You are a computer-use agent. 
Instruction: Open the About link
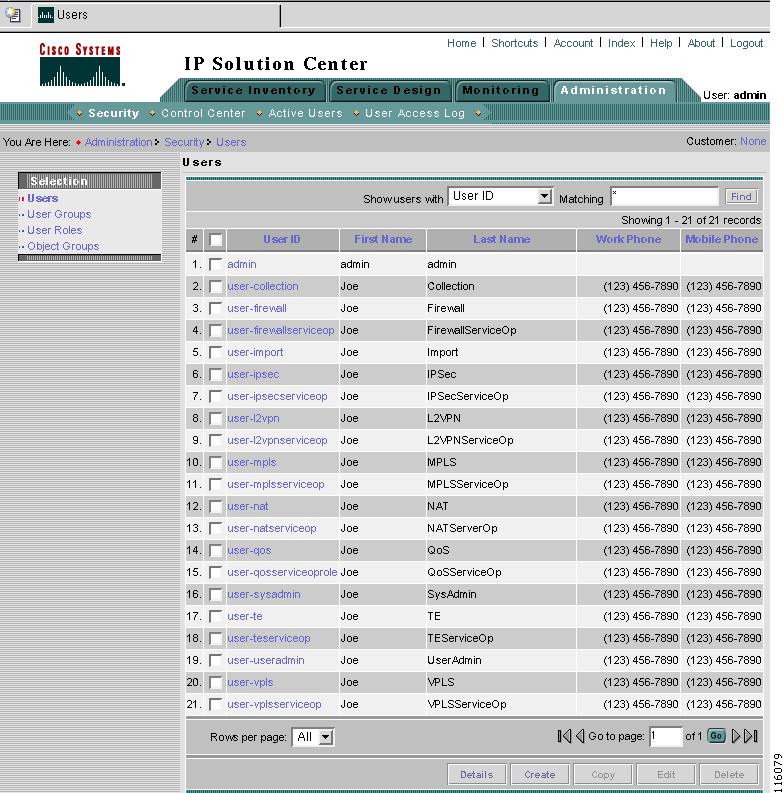[701, 43]
